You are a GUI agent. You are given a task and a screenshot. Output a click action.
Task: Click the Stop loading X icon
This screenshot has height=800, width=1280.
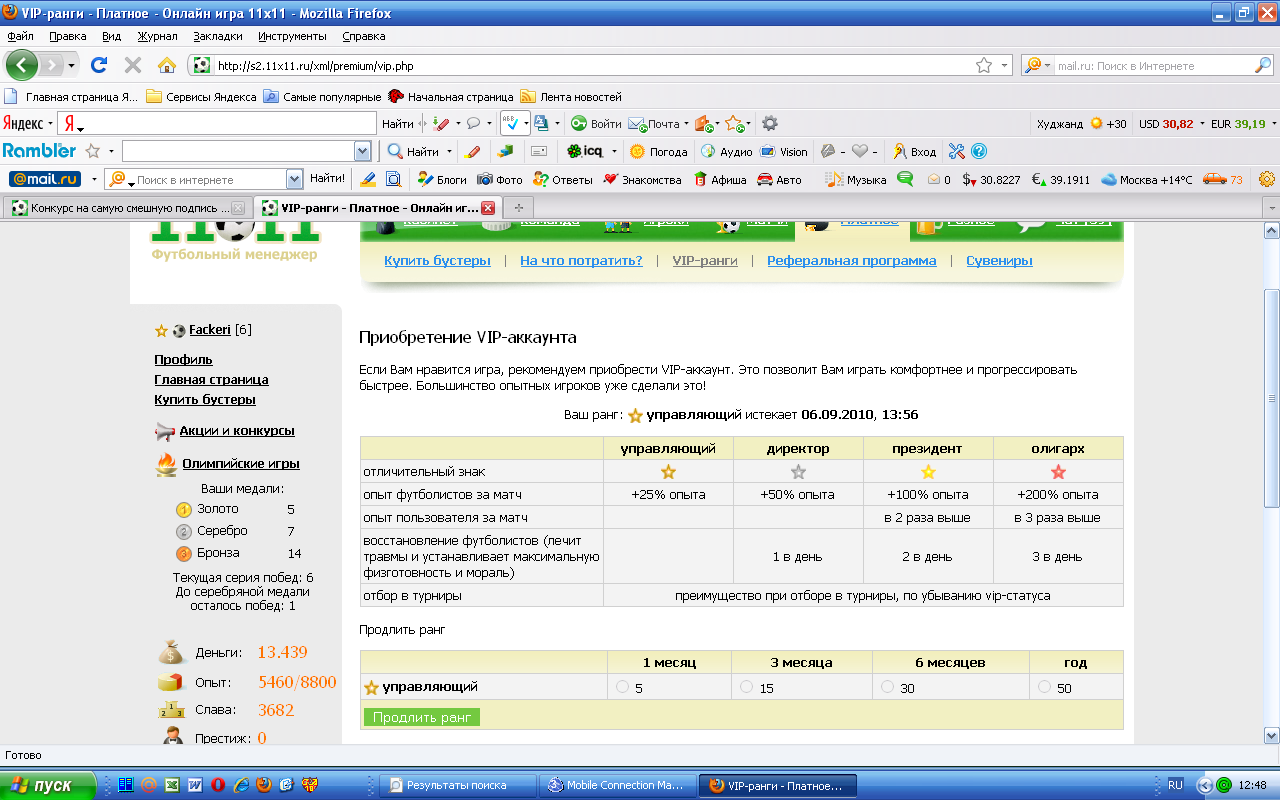[x=132, y=65]
